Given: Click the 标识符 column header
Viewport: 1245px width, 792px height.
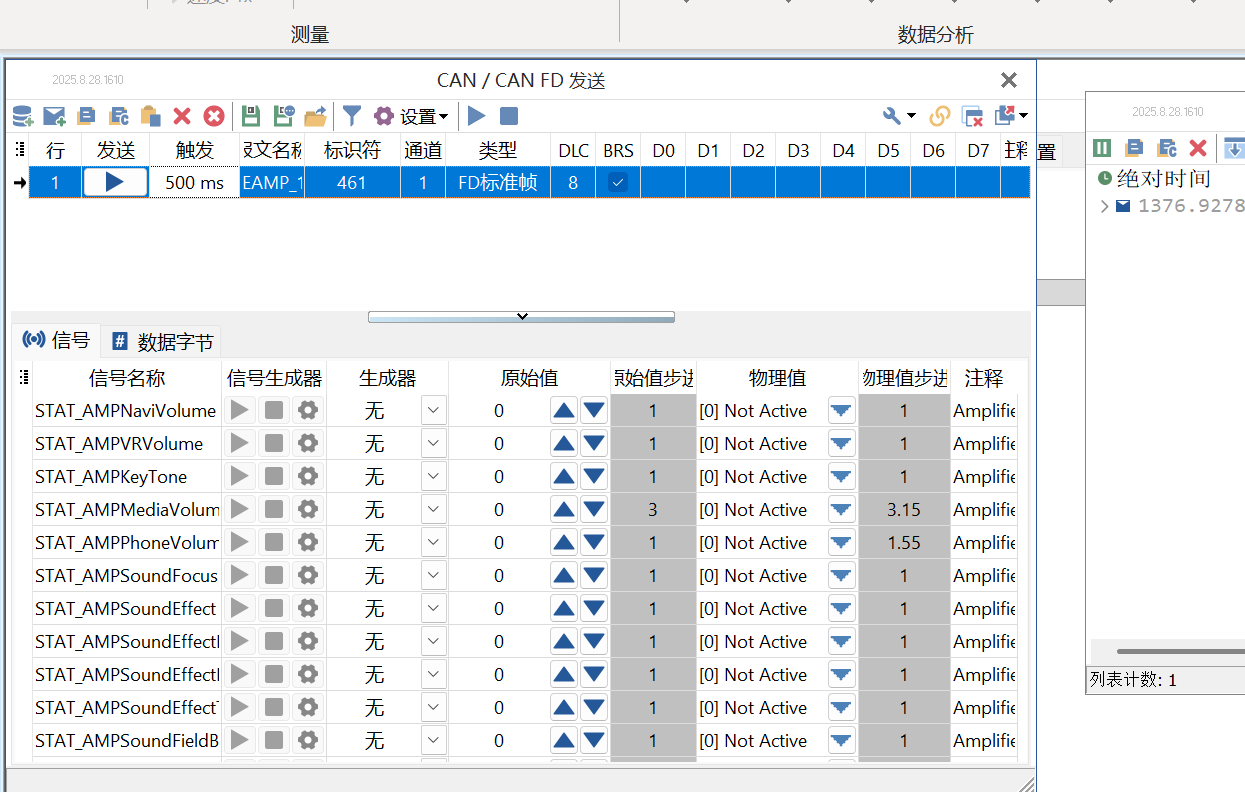Looking at the screenshot, I should tap(352, 150).
